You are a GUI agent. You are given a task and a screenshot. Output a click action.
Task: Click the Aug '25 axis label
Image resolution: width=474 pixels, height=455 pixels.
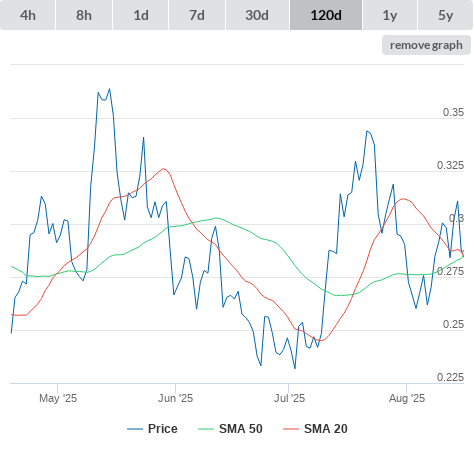[407, 398]
